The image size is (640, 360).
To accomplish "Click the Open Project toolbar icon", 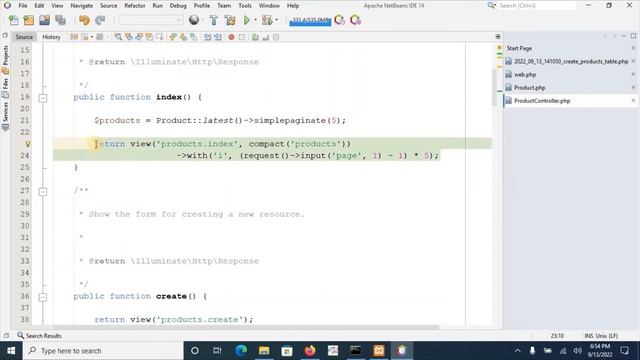I will 44,20.
